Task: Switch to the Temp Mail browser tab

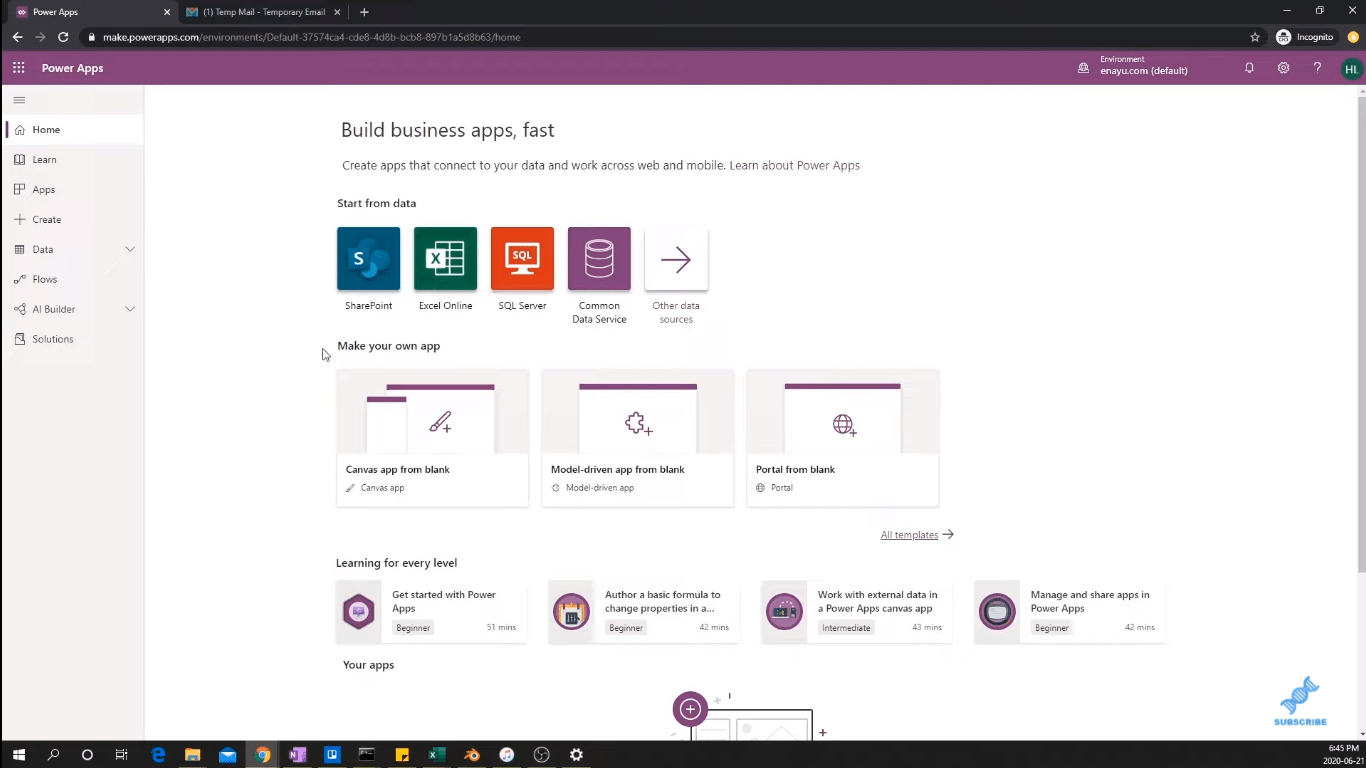Action: 263,12
